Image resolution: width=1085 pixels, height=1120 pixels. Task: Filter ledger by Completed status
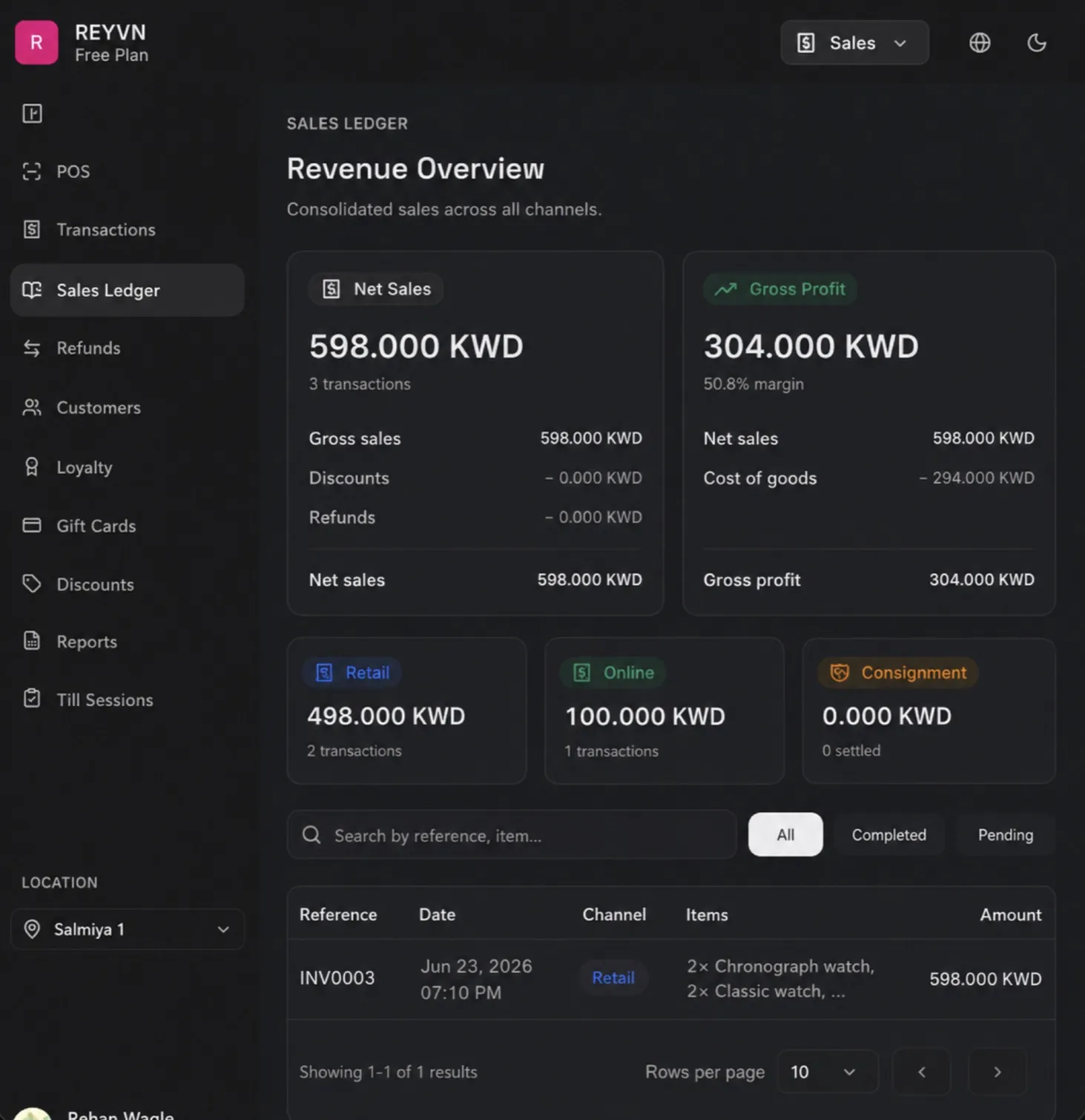pos(888,834)
